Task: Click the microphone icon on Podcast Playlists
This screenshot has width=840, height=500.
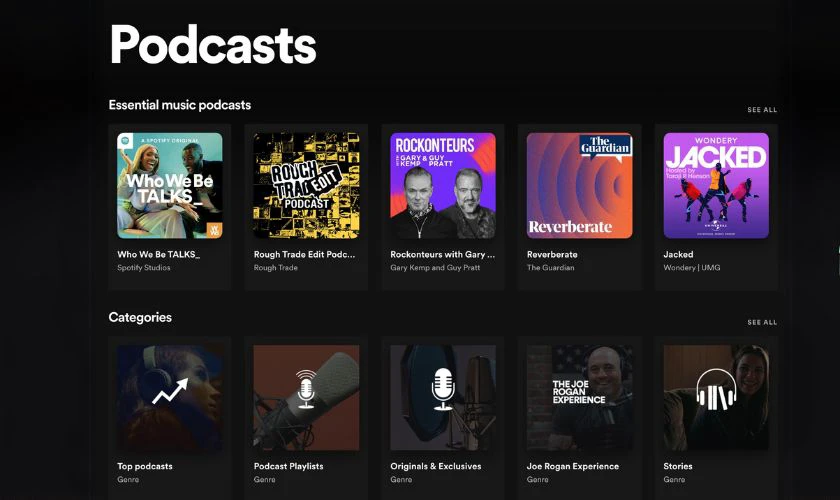Action: coord(306,389)
